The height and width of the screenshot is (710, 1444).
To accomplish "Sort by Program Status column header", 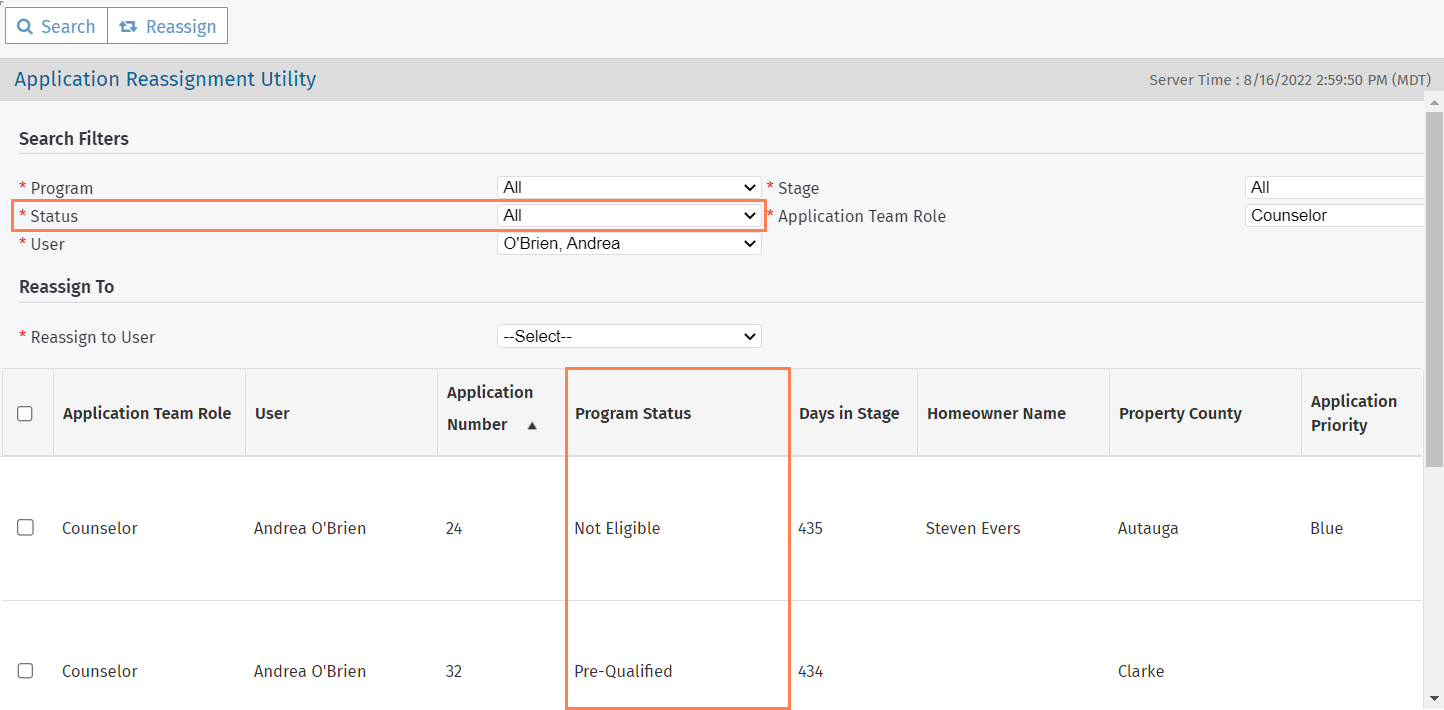I will pos(633,413).
